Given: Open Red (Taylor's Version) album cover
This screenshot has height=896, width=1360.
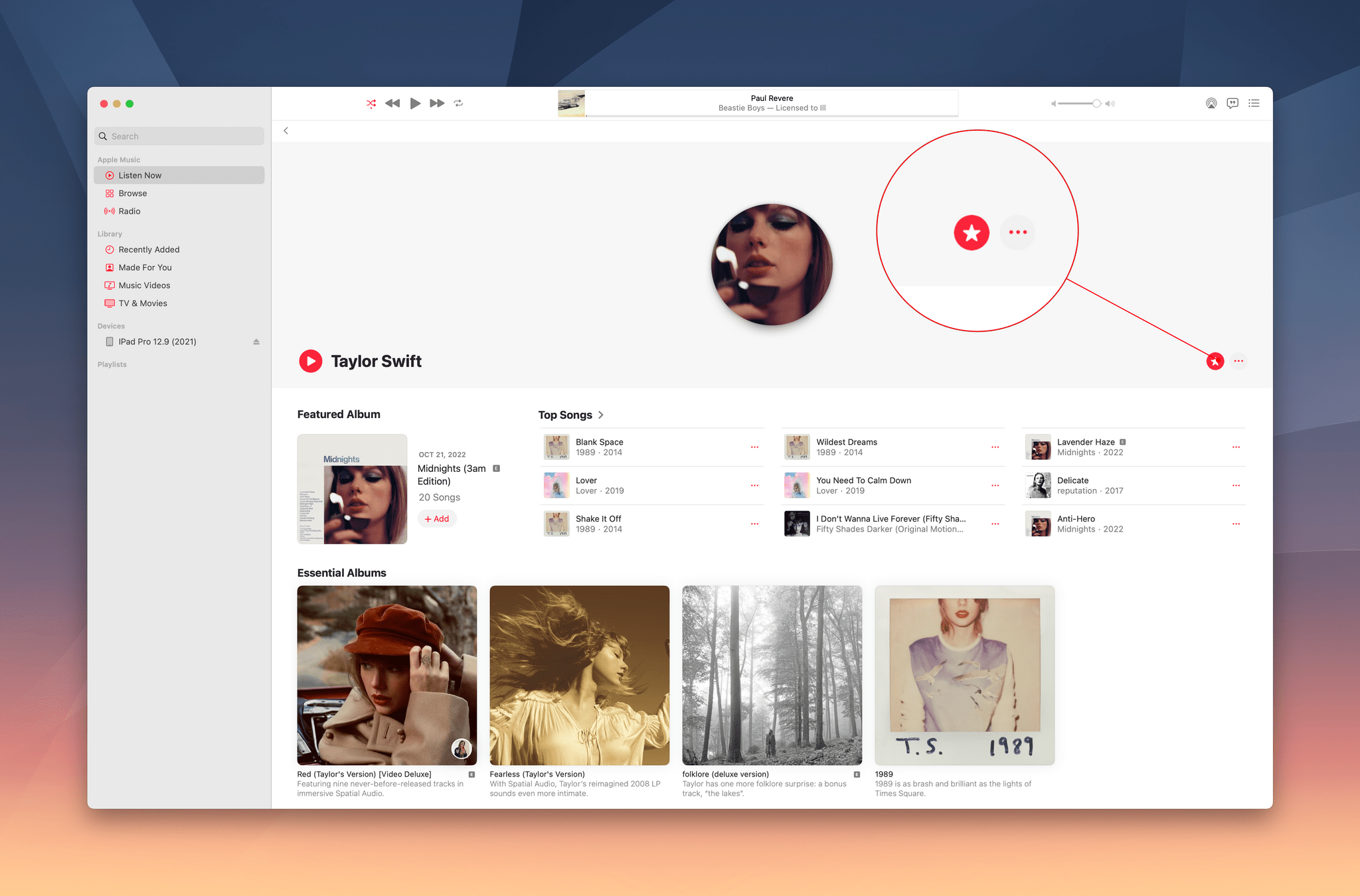Looking at the screenshot, I should (x=387, y=675).
